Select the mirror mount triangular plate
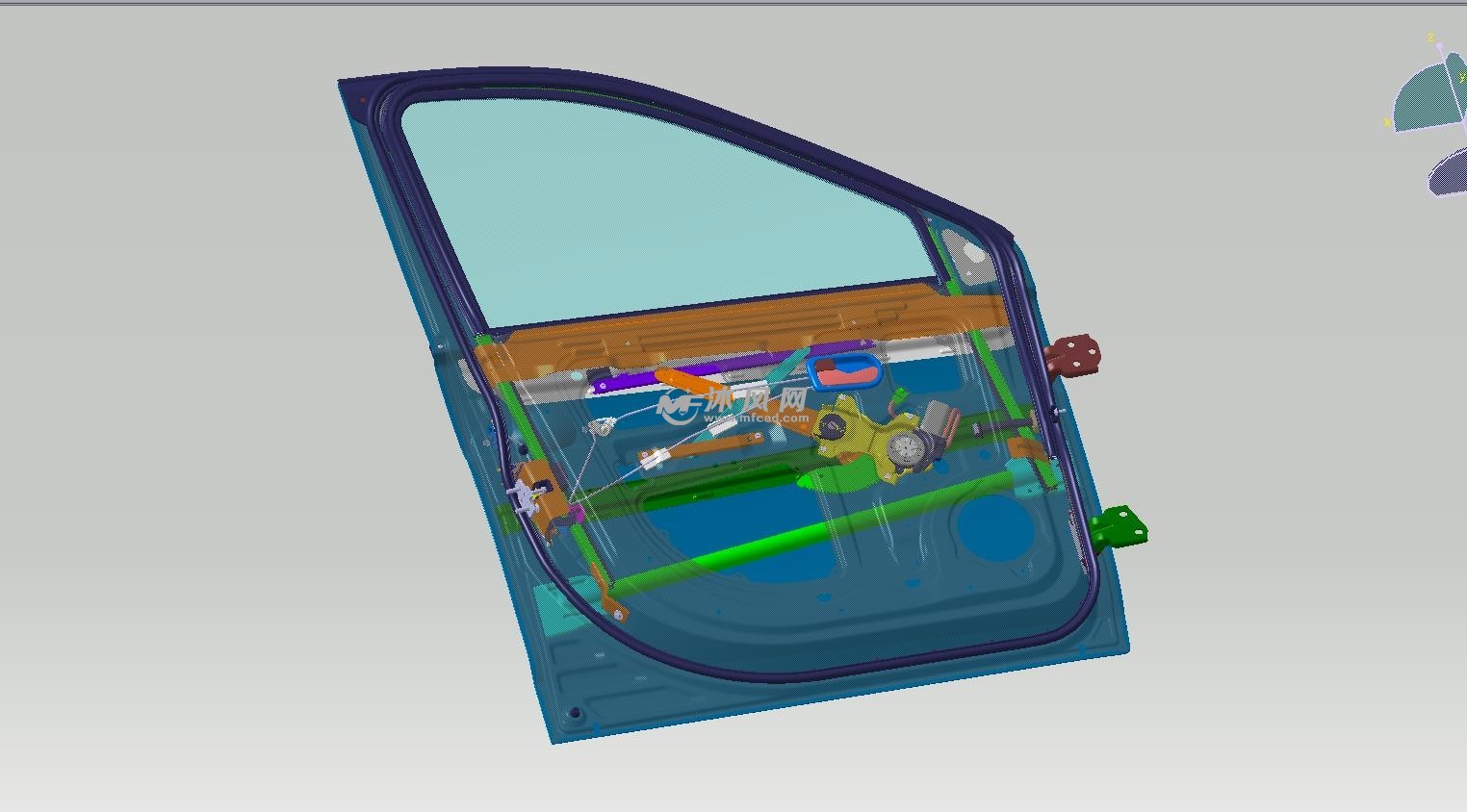Image resolution: width=1467 pixels, height=812 pixels. 968,255
